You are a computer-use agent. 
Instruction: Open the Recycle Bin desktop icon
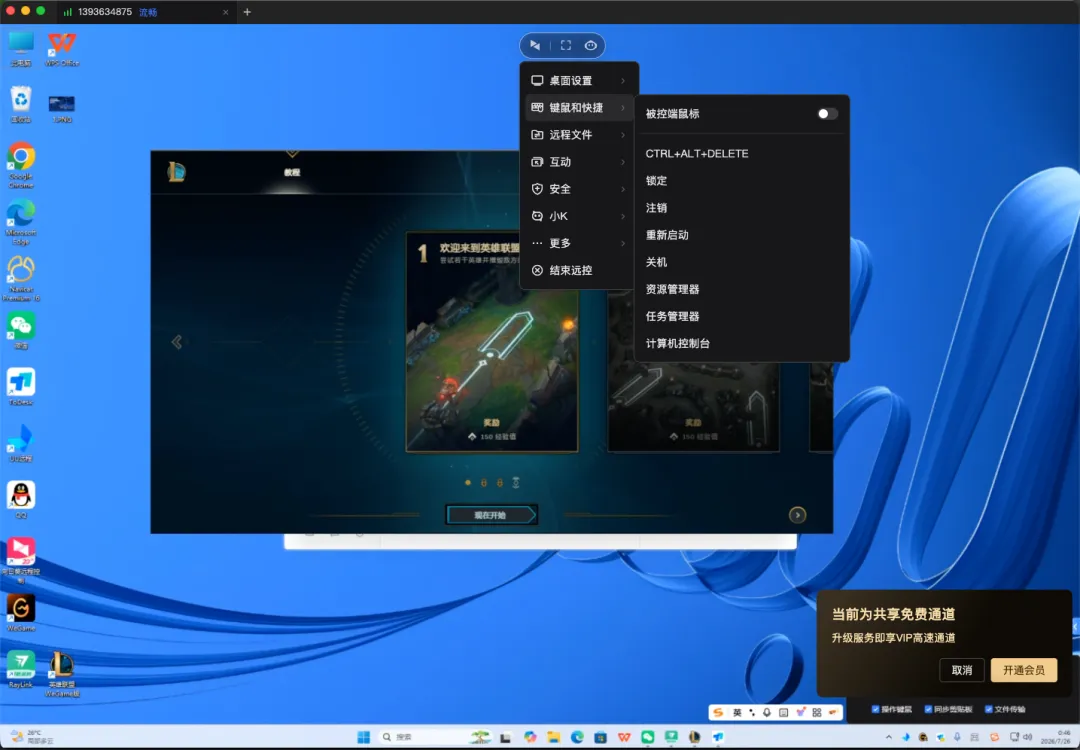[21, 105]
